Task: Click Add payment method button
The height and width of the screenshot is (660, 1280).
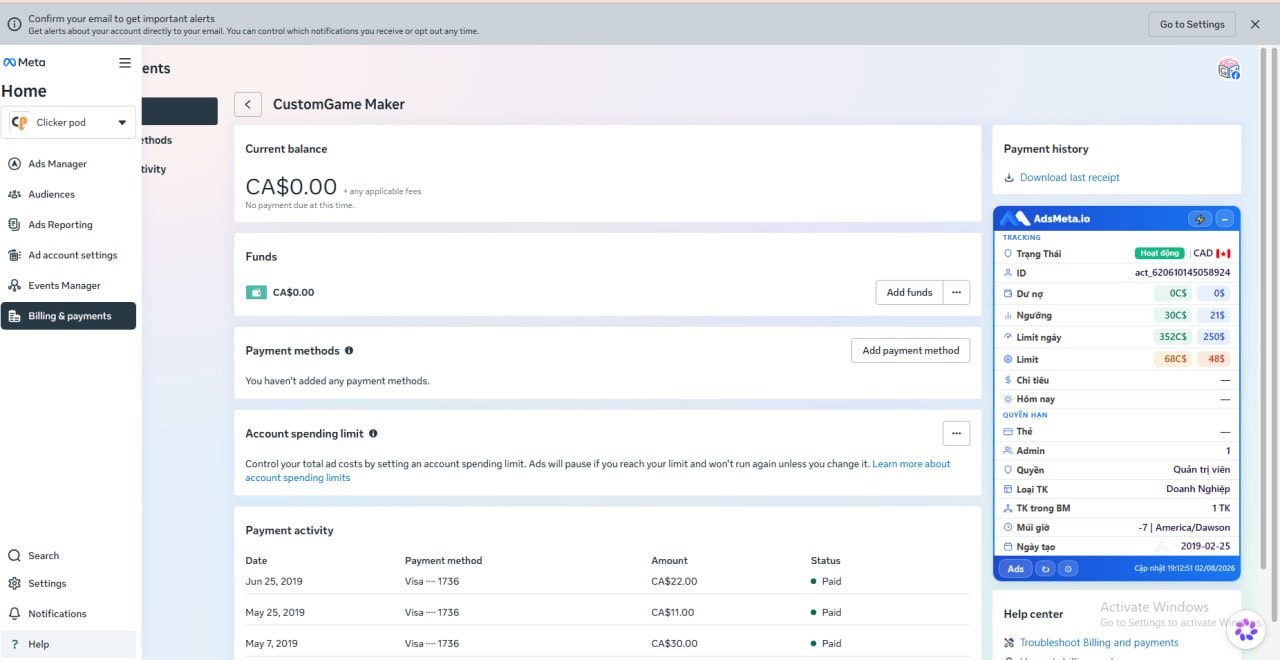Action: pyautogui.click(x=910, y=350)
